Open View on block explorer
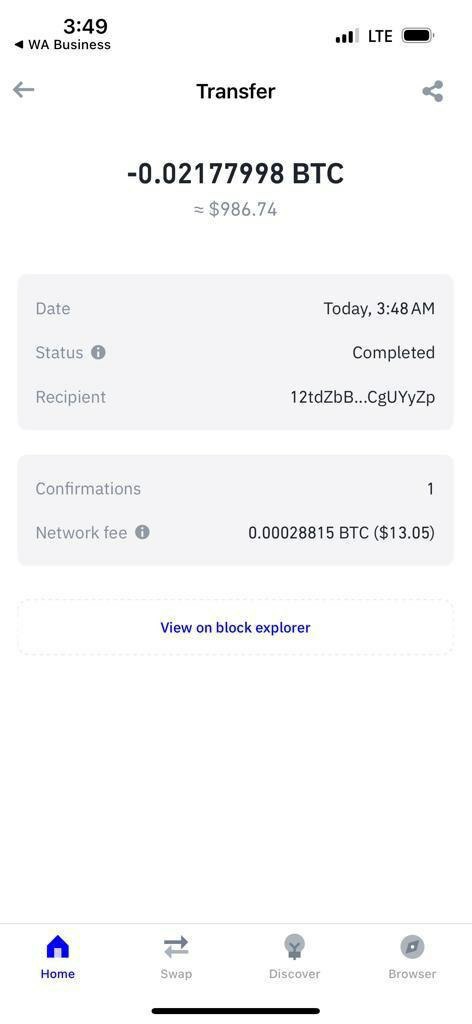Image resolution: width=472 pixels, height=1024 pixels. 235,628
